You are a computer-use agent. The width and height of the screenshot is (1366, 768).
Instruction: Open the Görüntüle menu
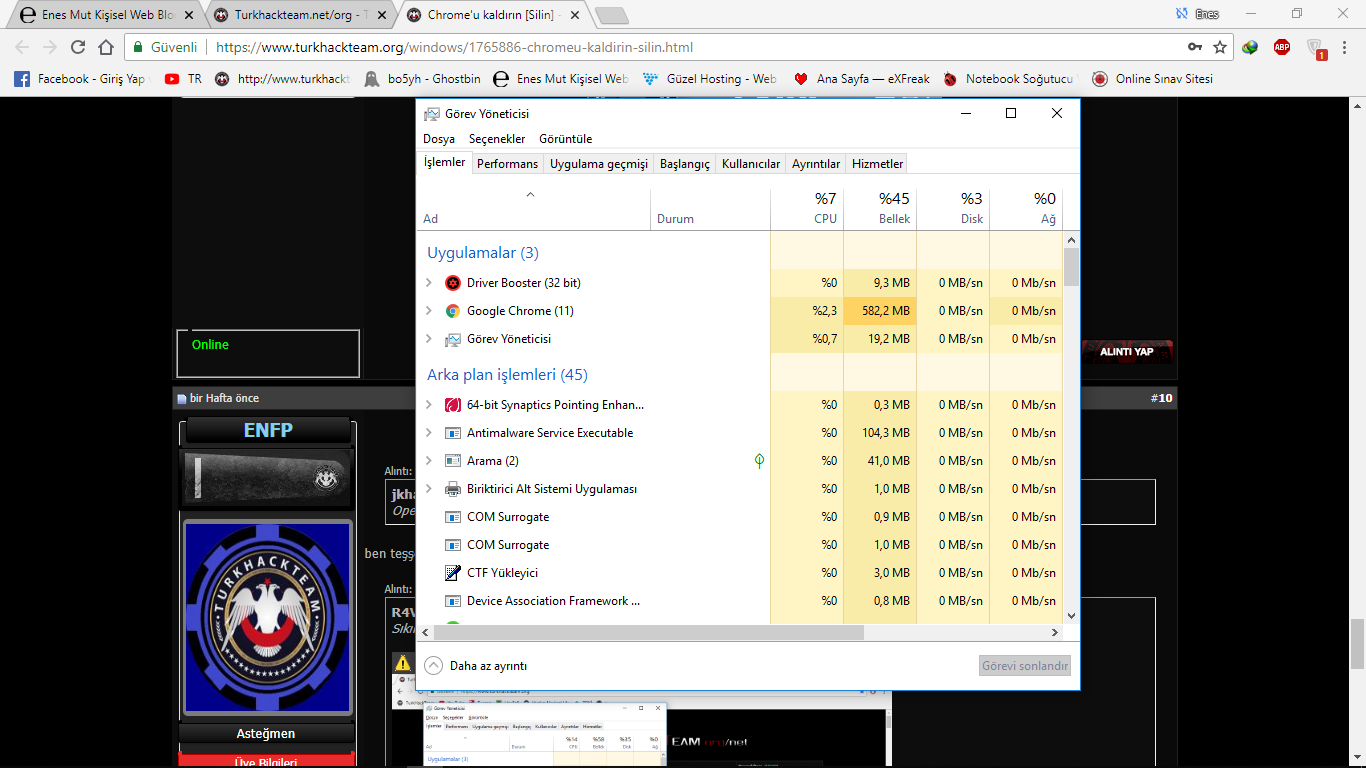(566, 139)
